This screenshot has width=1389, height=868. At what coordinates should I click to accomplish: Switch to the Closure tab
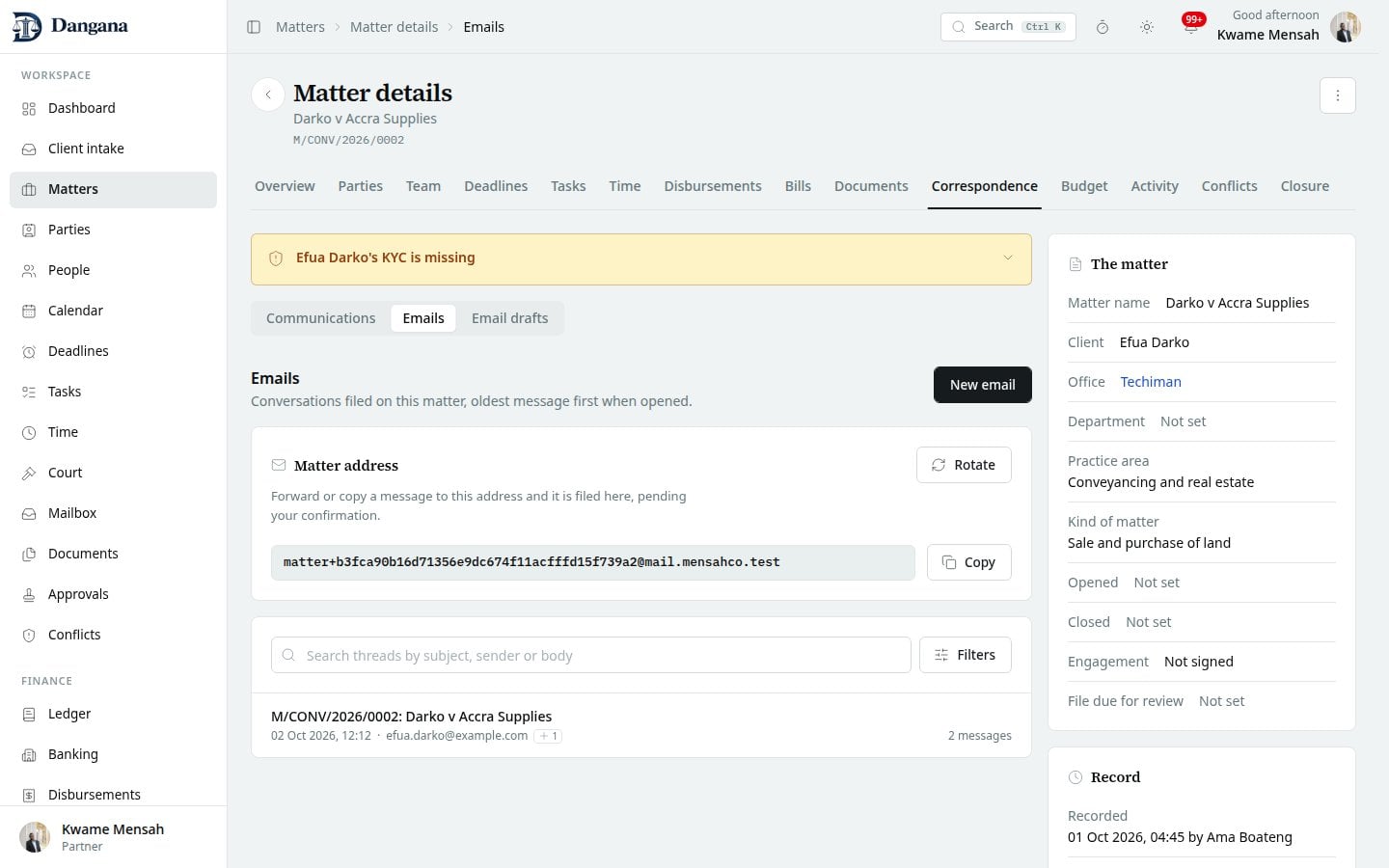click(1304, 186)
